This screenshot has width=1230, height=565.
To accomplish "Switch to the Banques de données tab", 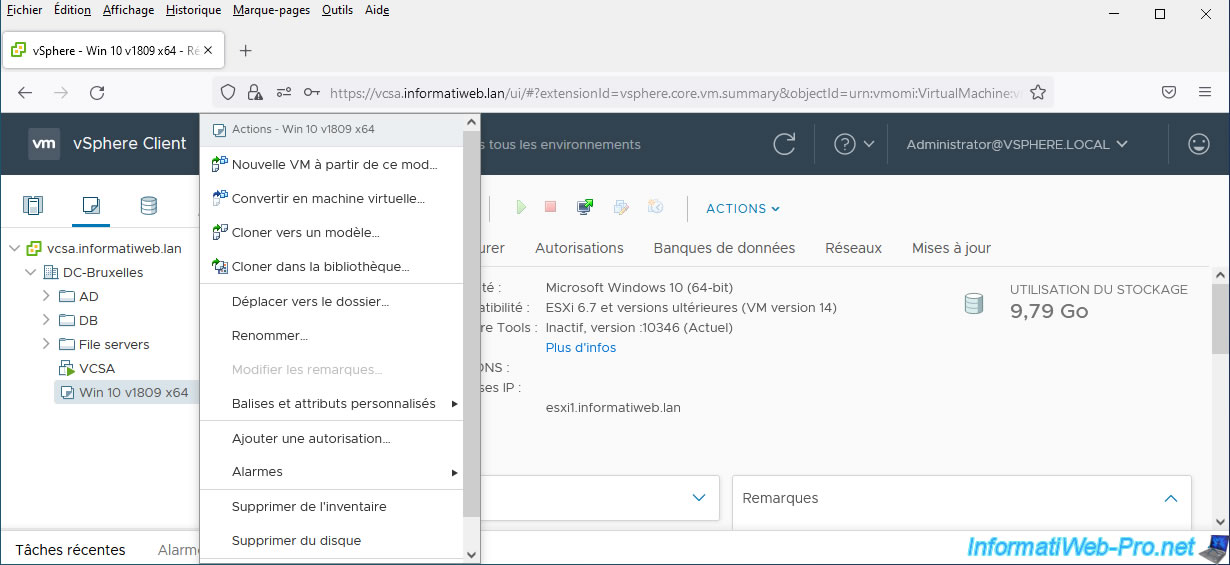I will (x=724, y=248).
